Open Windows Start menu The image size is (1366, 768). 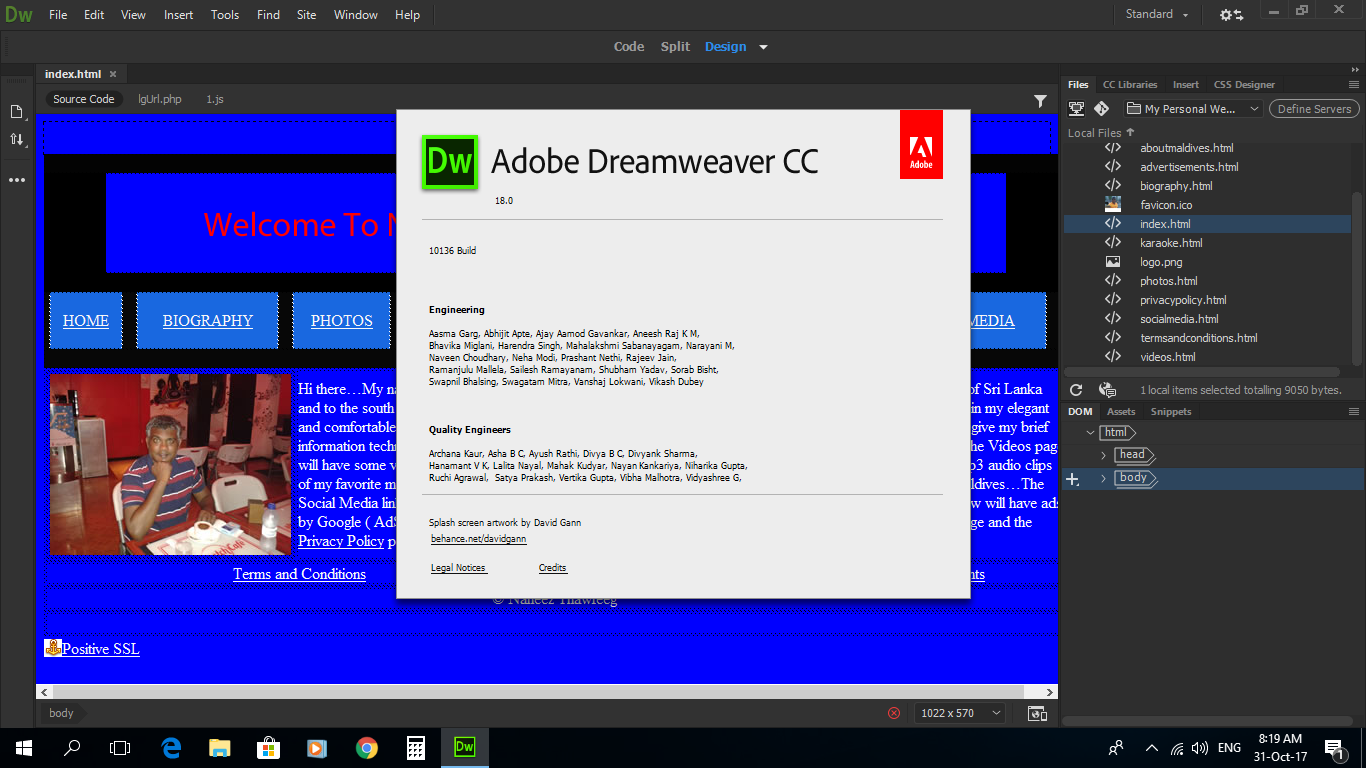(x=23, y=747)
